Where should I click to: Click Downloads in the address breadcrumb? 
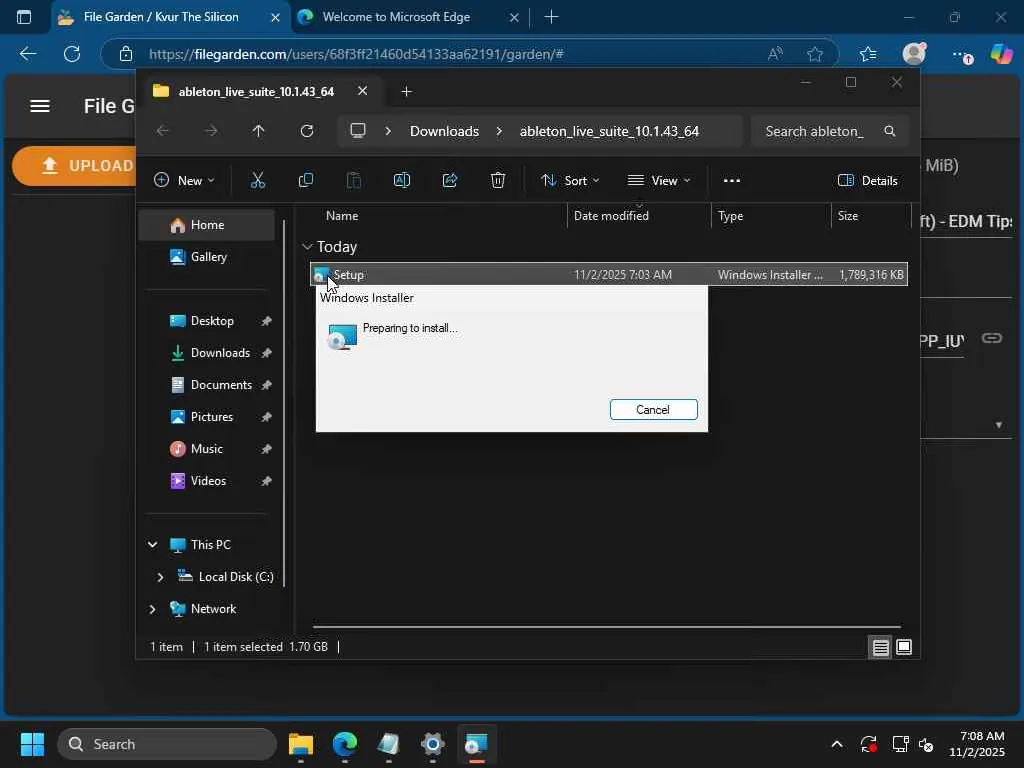[x=444, y=131]
